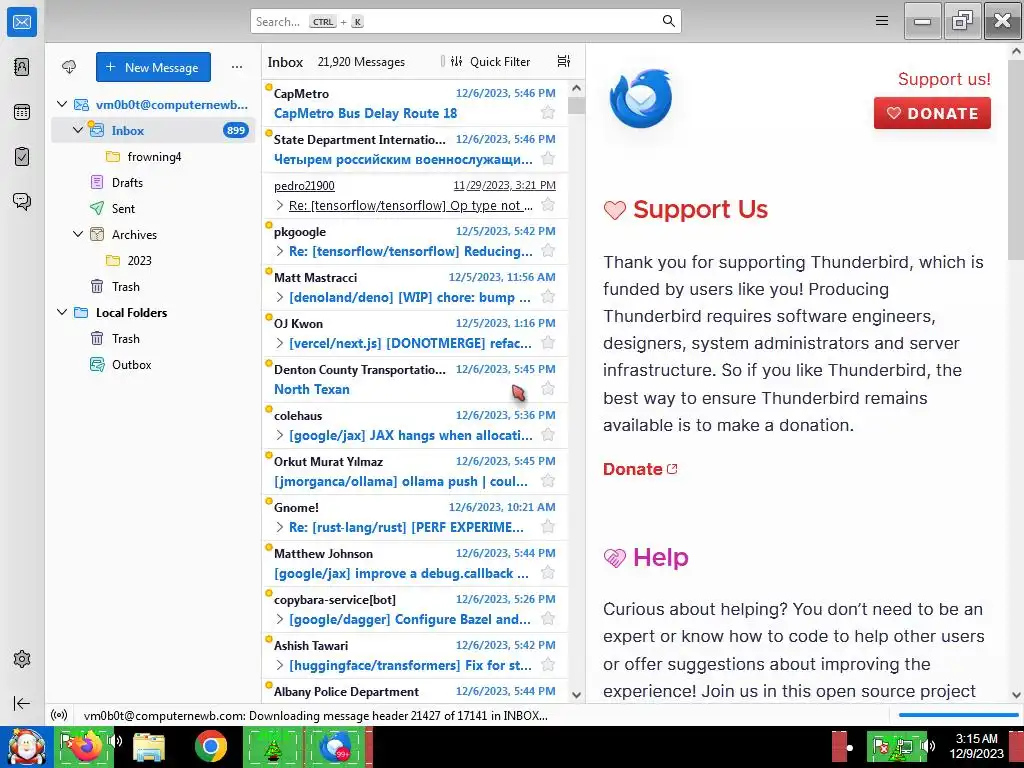Expand the colehaus JAX thread
Viewport: 1024px width, 768px height.
pos(280,435)
